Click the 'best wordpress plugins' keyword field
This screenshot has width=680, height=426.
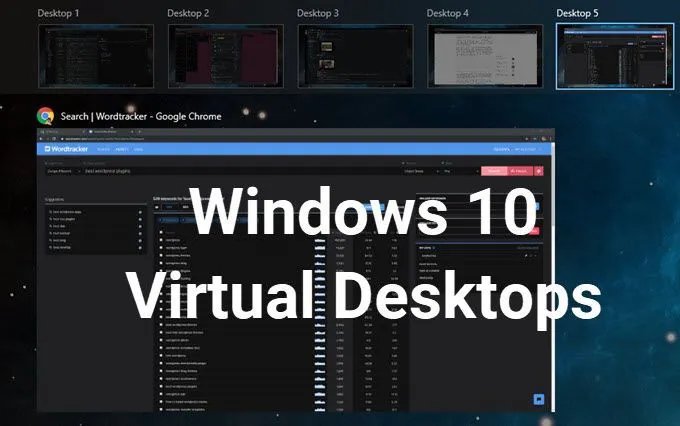coord(241,171)
